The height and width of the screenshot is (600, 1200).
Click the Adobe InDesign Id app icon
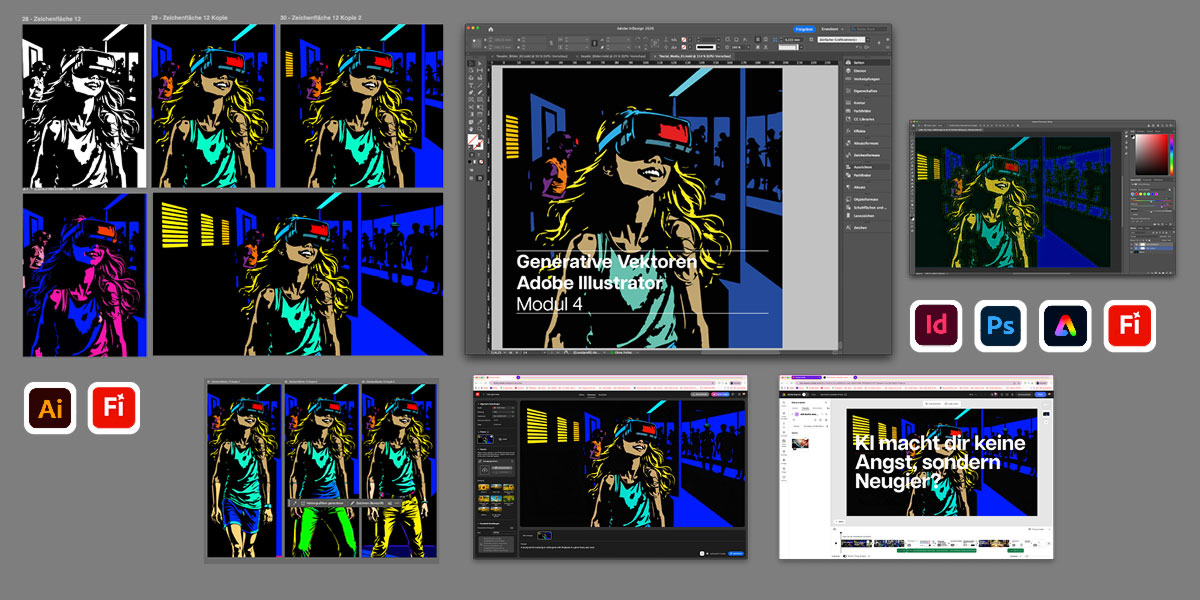tap(936, 326)
